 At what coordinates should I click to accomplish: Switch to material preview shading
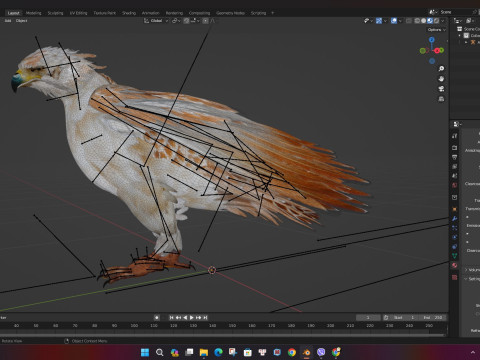coord(430,21)
